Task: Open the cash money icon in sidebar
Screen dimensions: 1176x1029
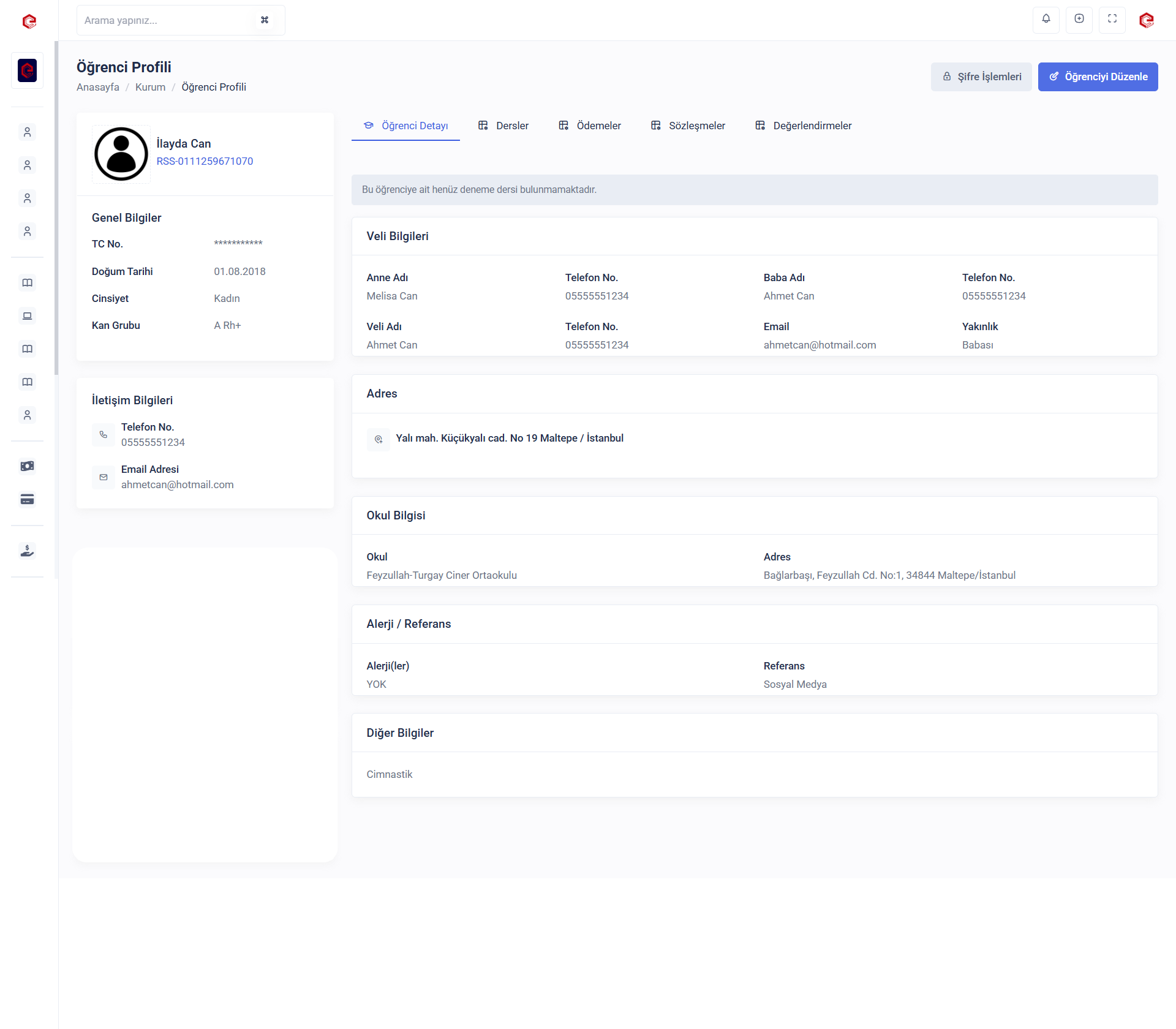Action: pos(27,466)
